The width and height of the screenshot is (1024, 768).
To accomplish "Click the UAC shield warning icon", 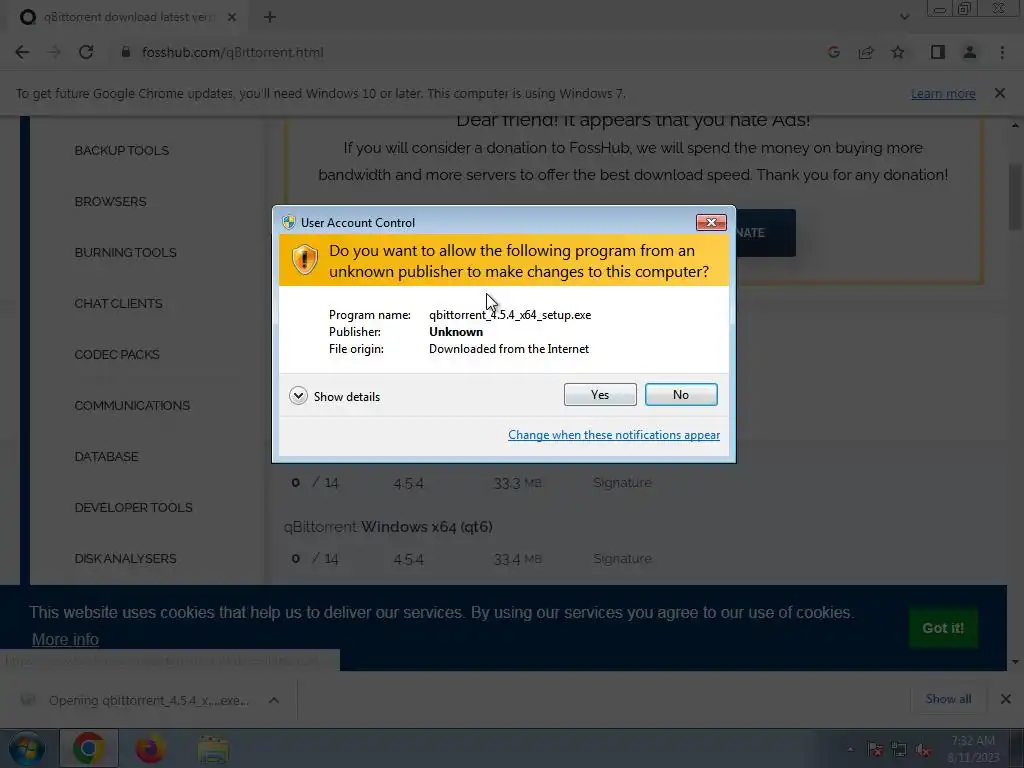I will point(304,260).
